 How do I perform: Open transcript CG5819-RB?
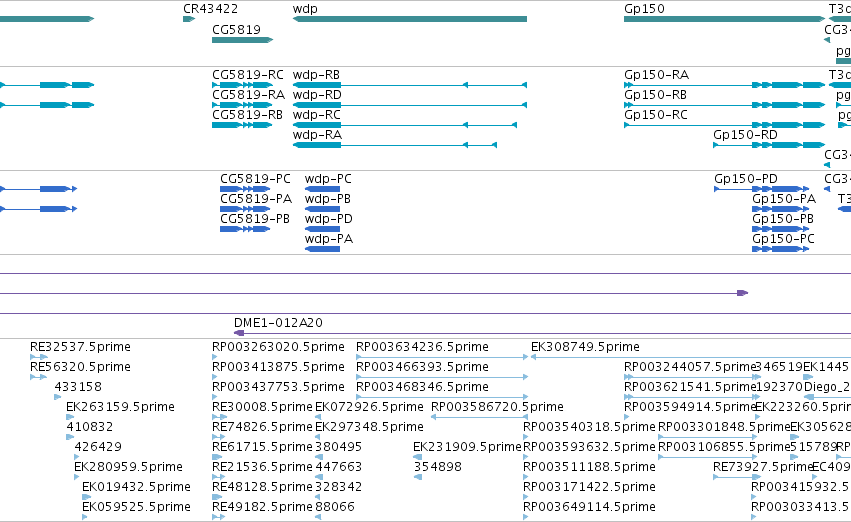[247, 115]
